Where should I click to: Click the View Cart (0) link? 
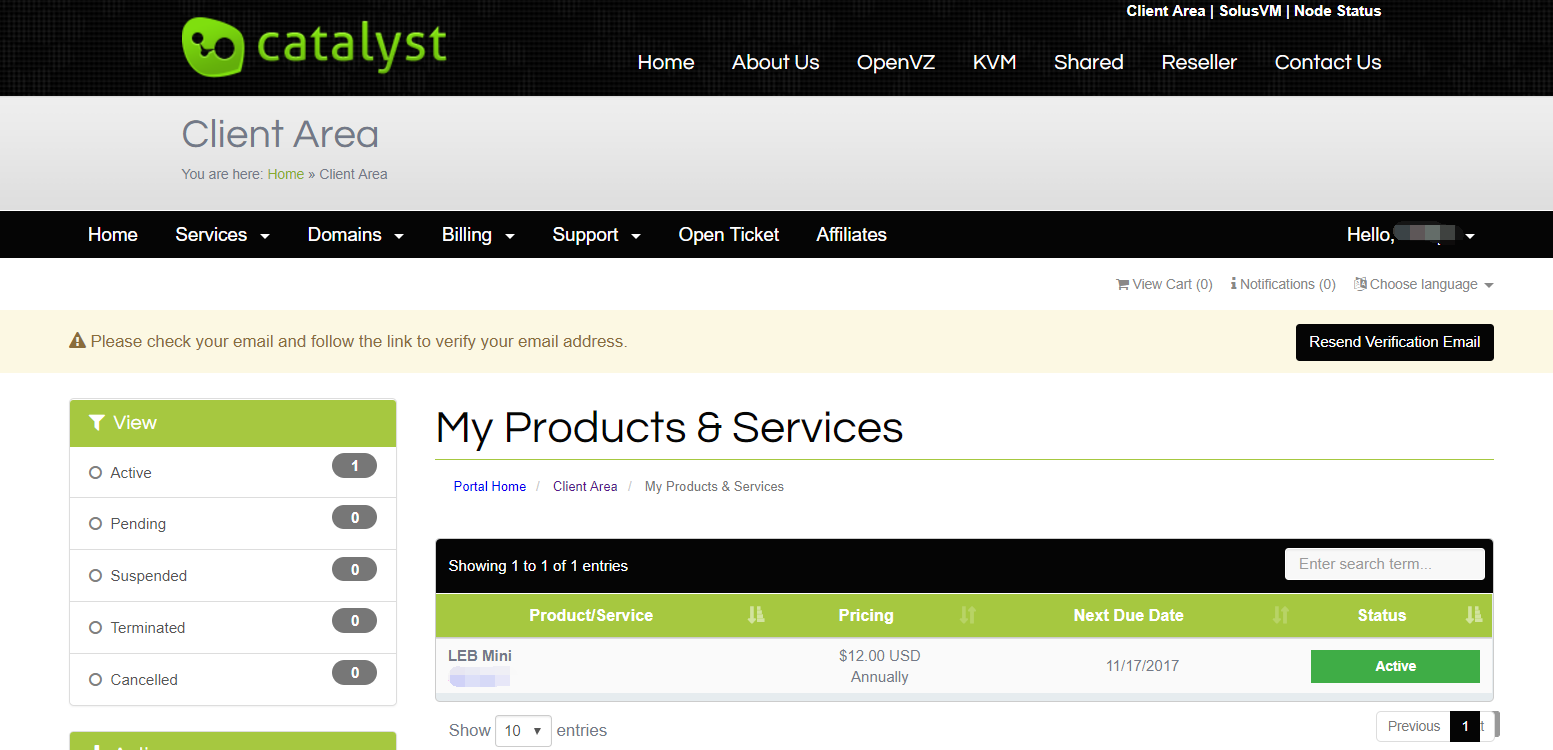(x=1164, y=284)
